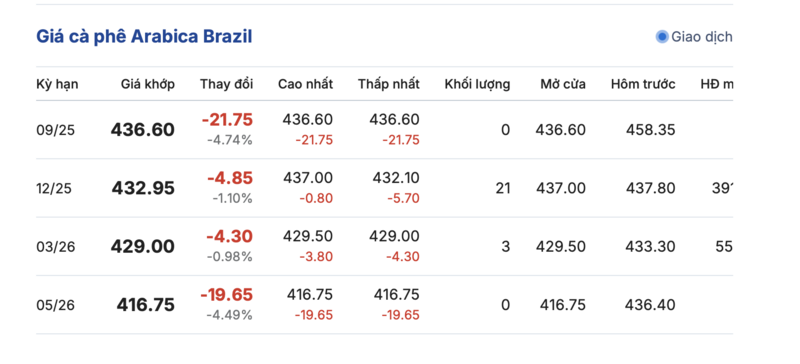Click the Mở cửa column header
This screenshot has width=800, height=364.
563,84
